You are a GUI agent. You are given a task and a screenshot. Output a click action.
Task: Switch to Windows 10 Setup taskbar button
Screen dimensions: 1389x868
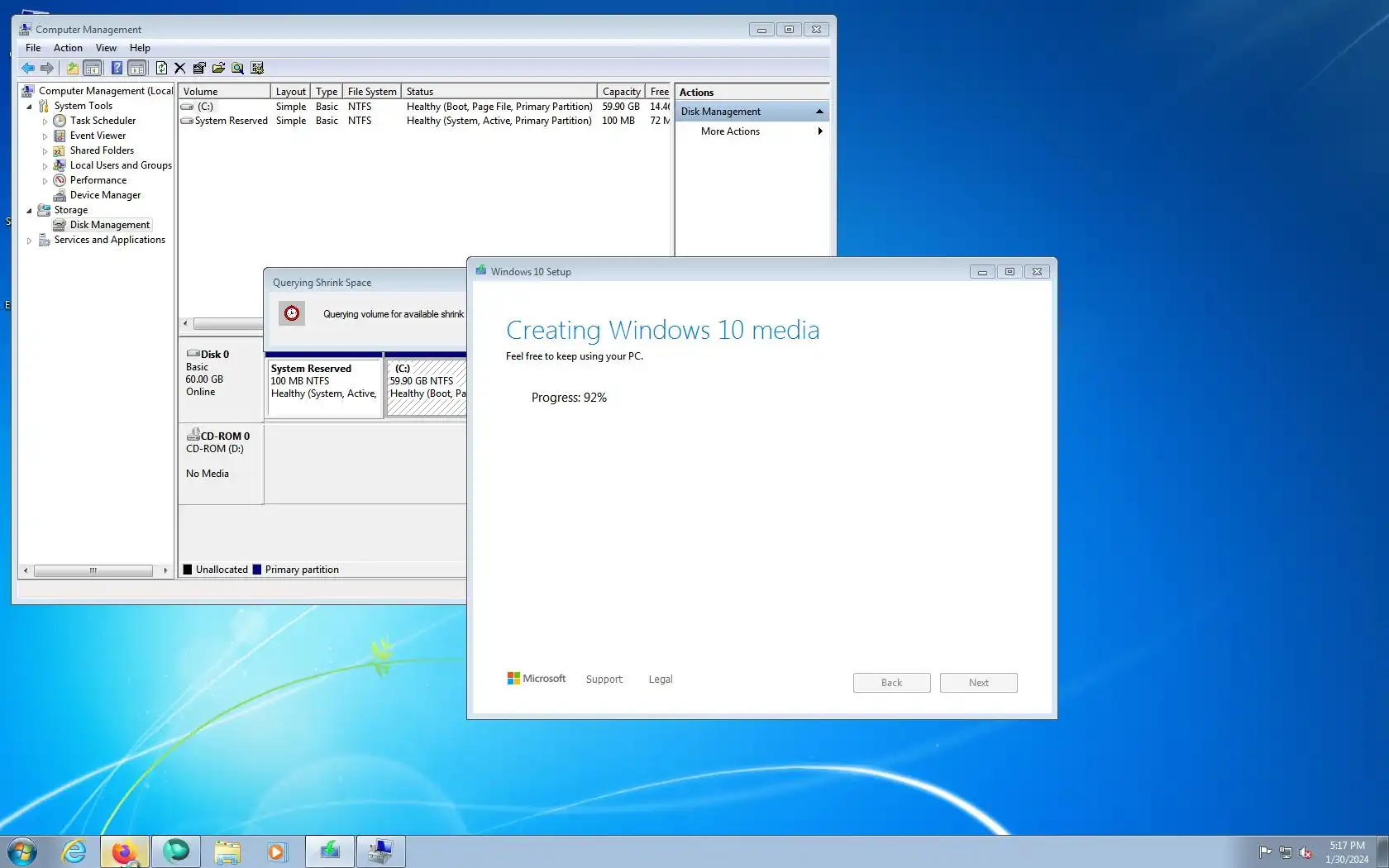(x=330, y=851)
